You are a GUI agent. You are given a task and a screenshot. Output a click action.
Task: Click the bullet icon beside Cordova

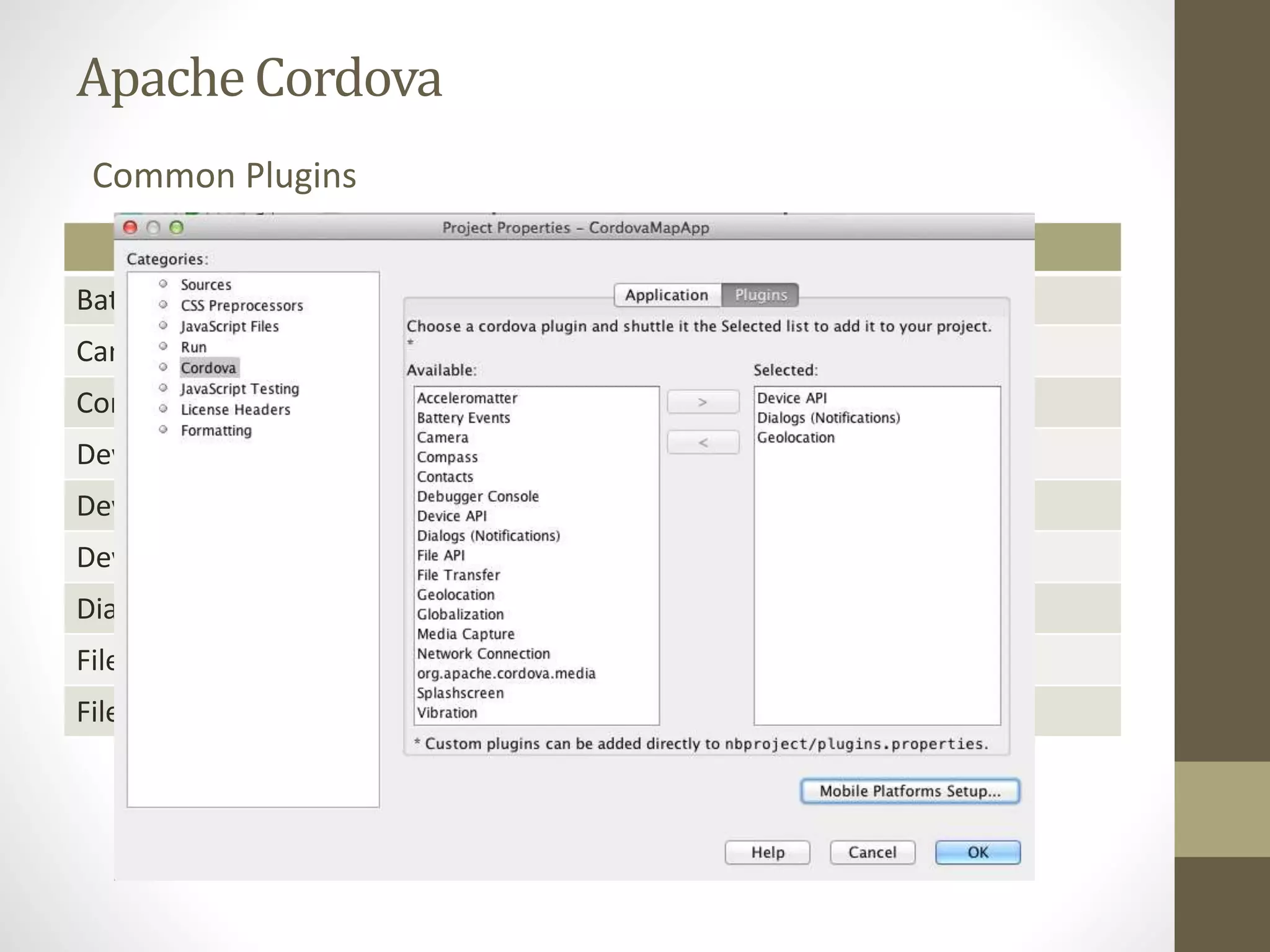(x=163, y=367)
